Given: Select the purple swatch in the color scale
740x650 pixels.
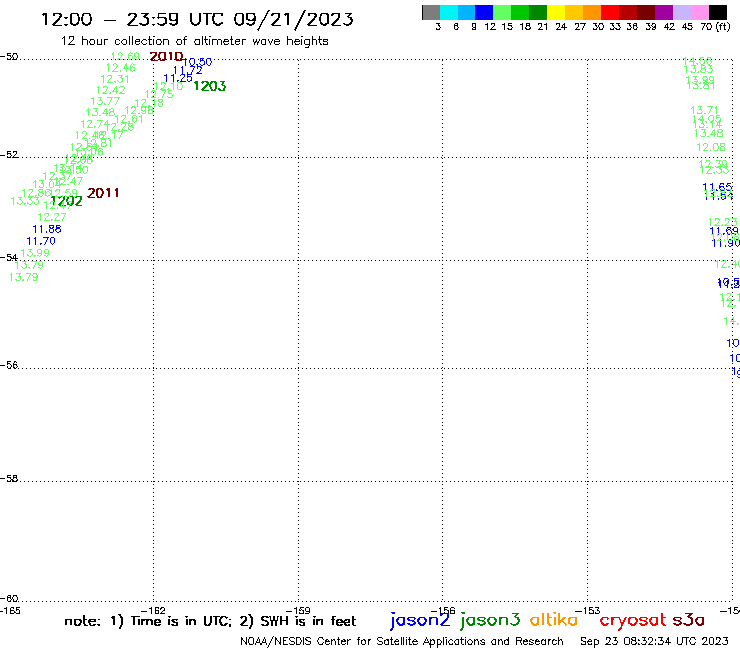Looking at the screenshot, I should tap(664, 13).
